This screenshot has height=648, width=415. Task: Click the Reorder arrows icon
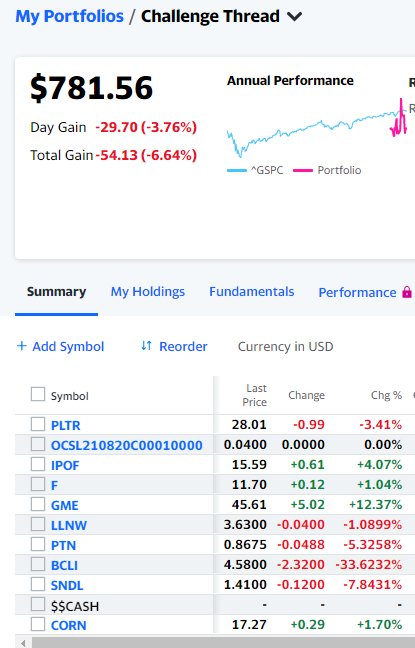146,345
